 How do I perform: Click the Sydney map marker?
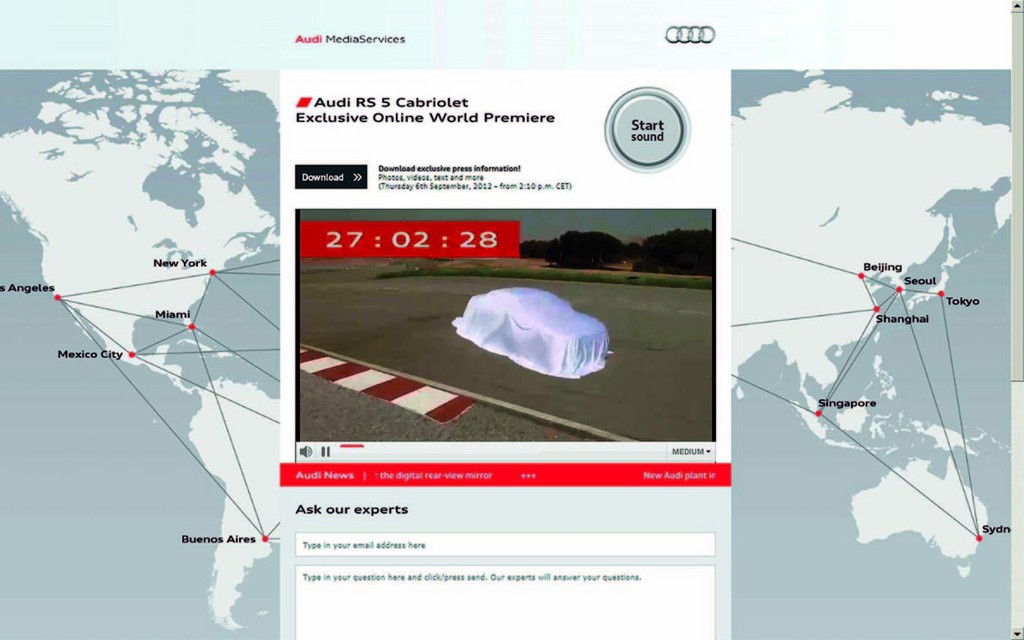point(979,538)
